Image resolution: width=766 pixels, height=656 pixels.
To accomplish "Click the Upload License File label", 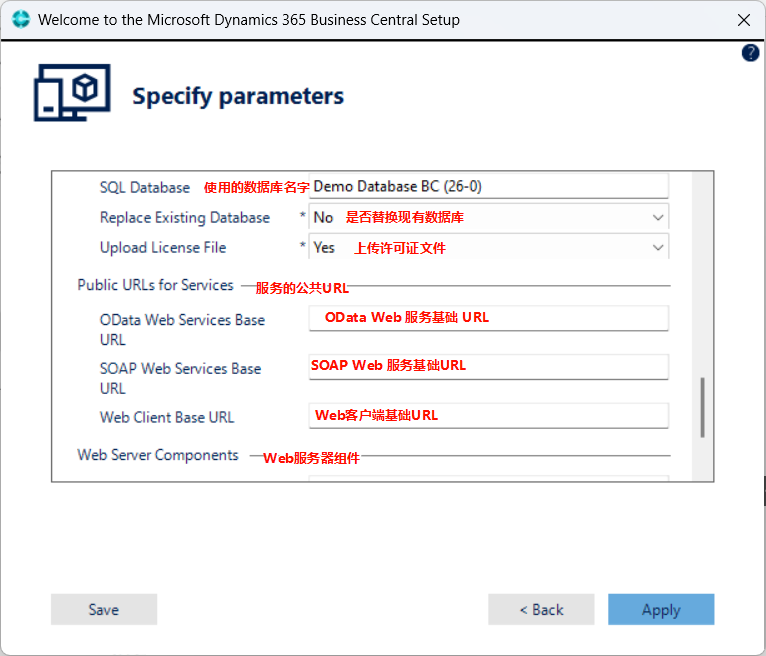I will 163,247.
